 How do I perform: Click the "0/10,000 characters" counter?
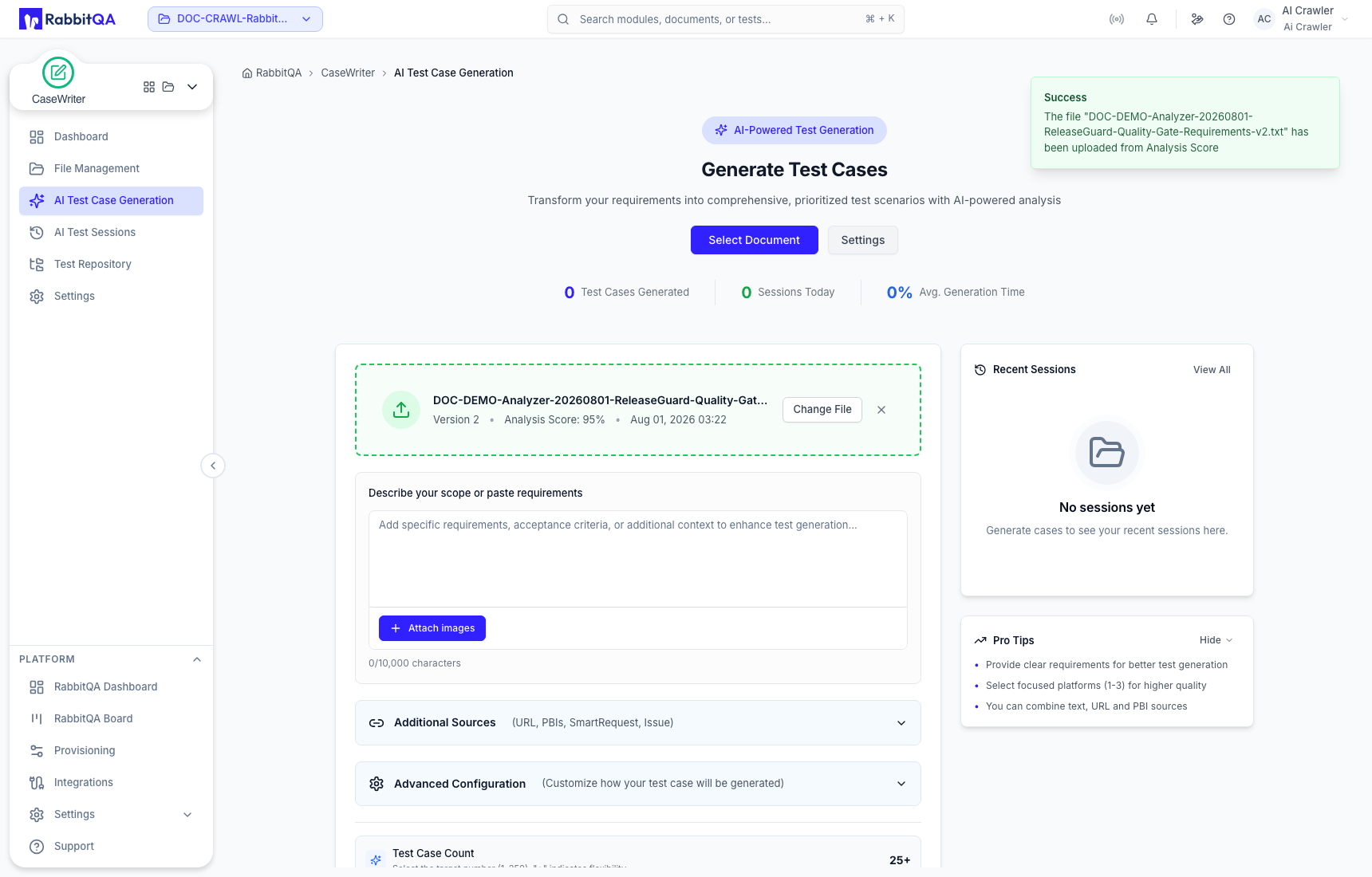[415, 663]
